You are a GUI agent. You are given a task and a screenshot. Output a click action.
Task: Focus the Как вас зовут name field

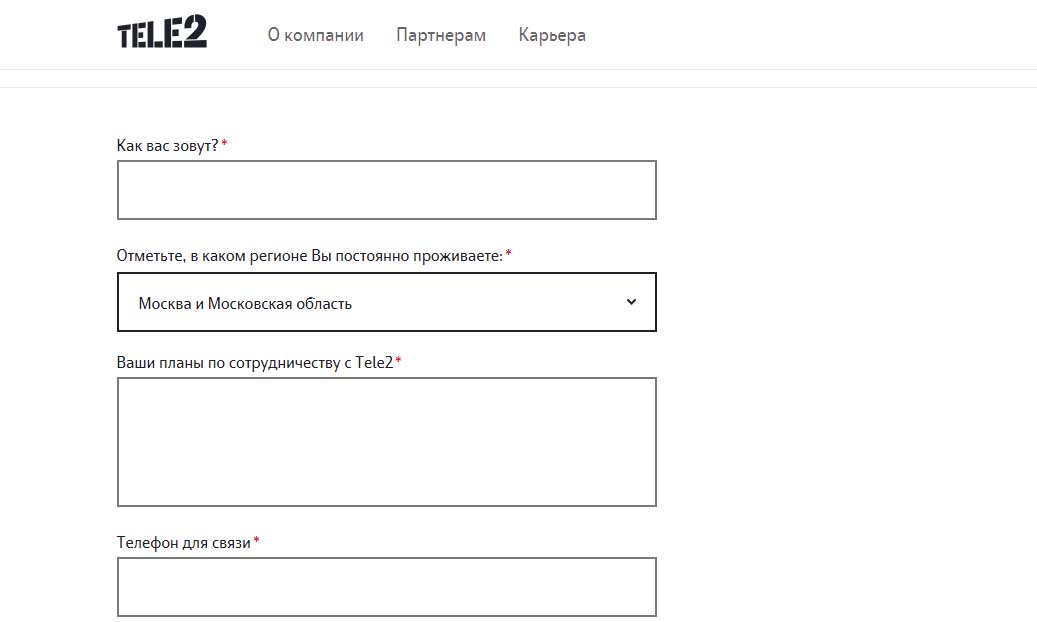tap(387, 190)
